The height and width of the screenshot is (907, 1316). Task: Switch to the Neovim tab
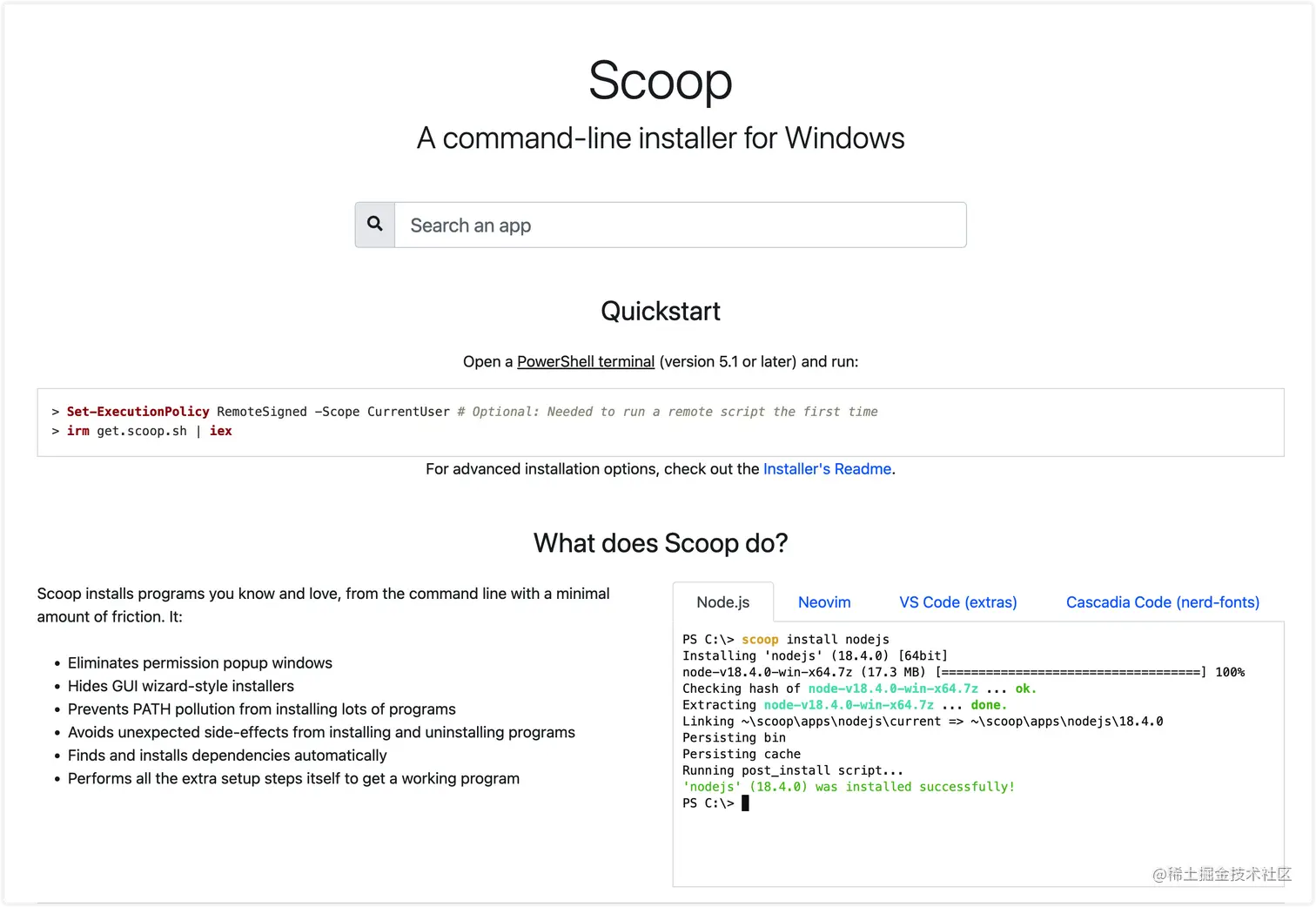coord(824,602)
